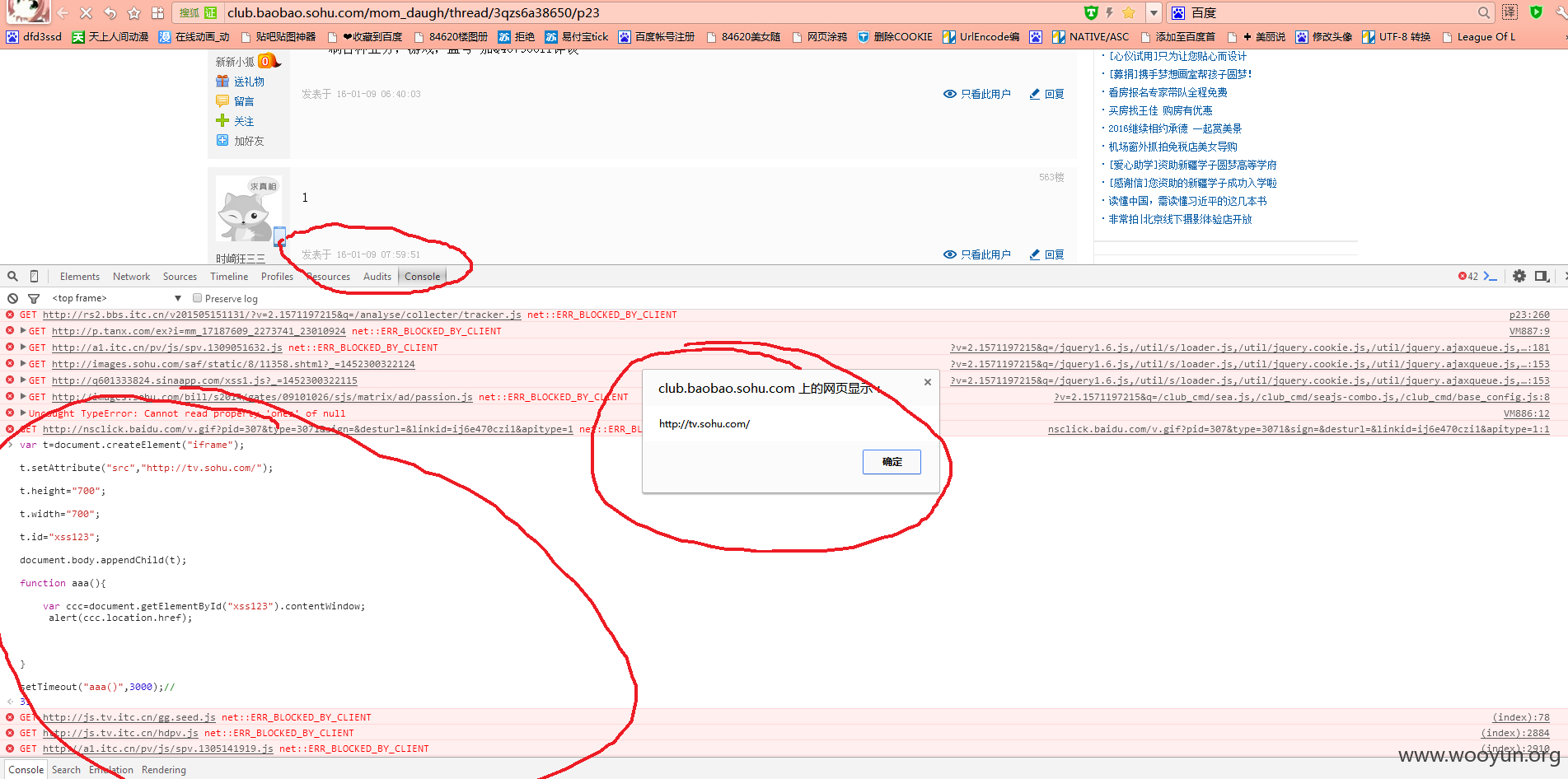Open the NATIVE/ASC bookmark
The image size is (1568, 779).
point(1090,37)
